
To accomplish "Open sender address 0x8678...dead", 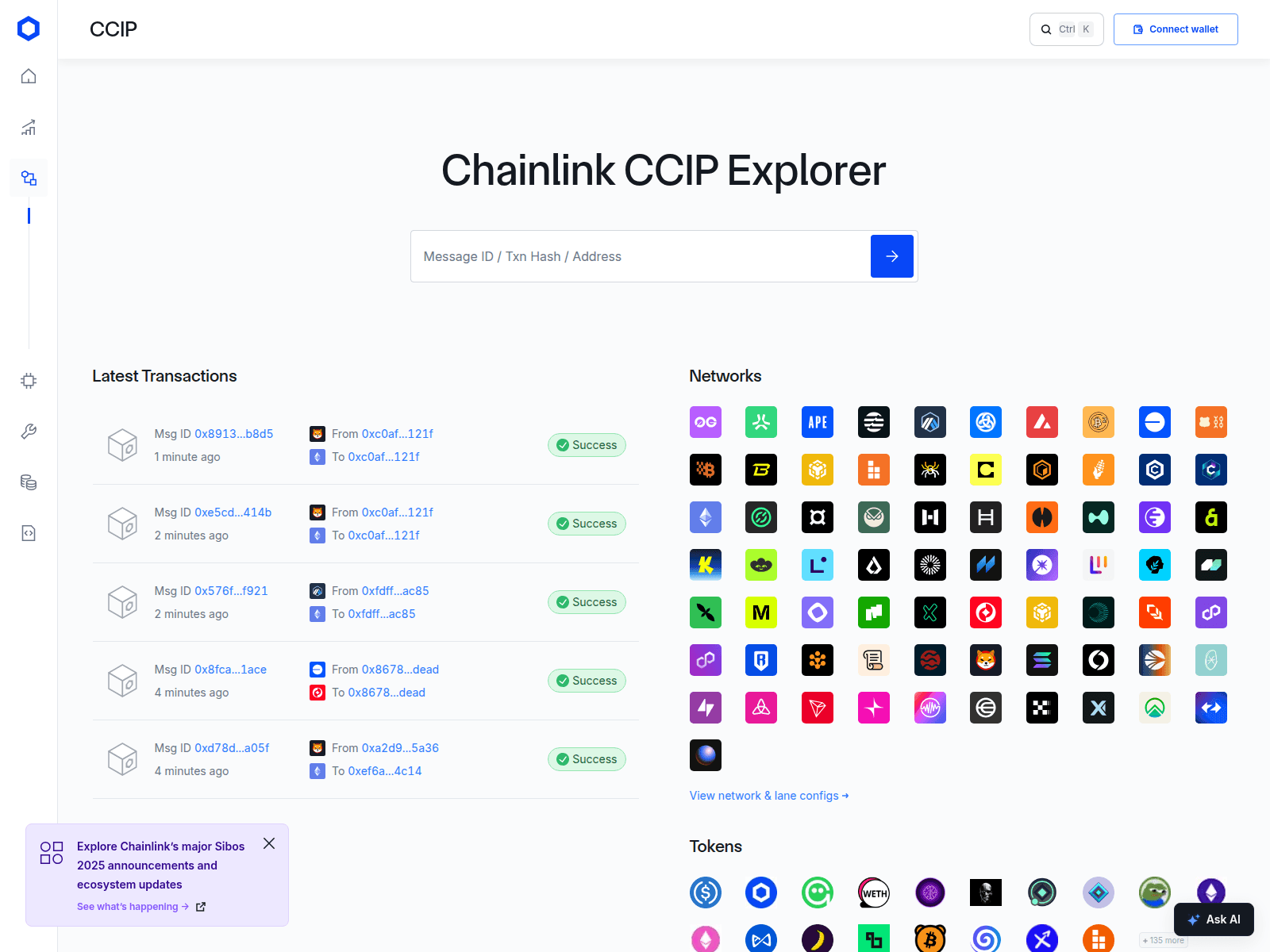I will click(400, 670).
